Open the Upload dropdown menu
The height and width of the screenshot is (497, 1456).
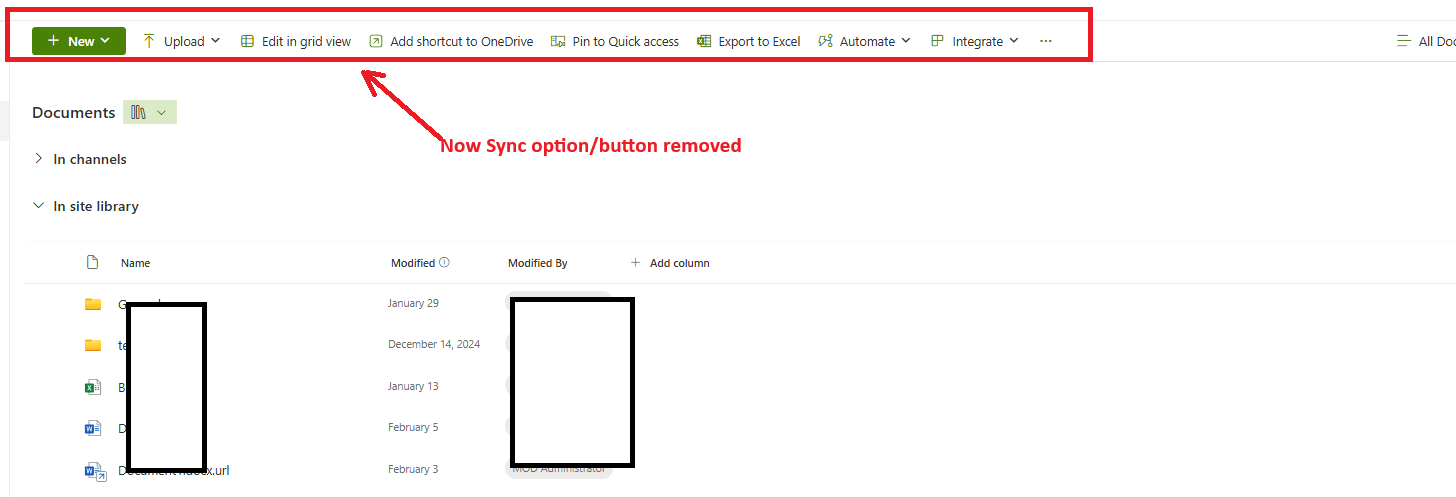click(181, 41)
